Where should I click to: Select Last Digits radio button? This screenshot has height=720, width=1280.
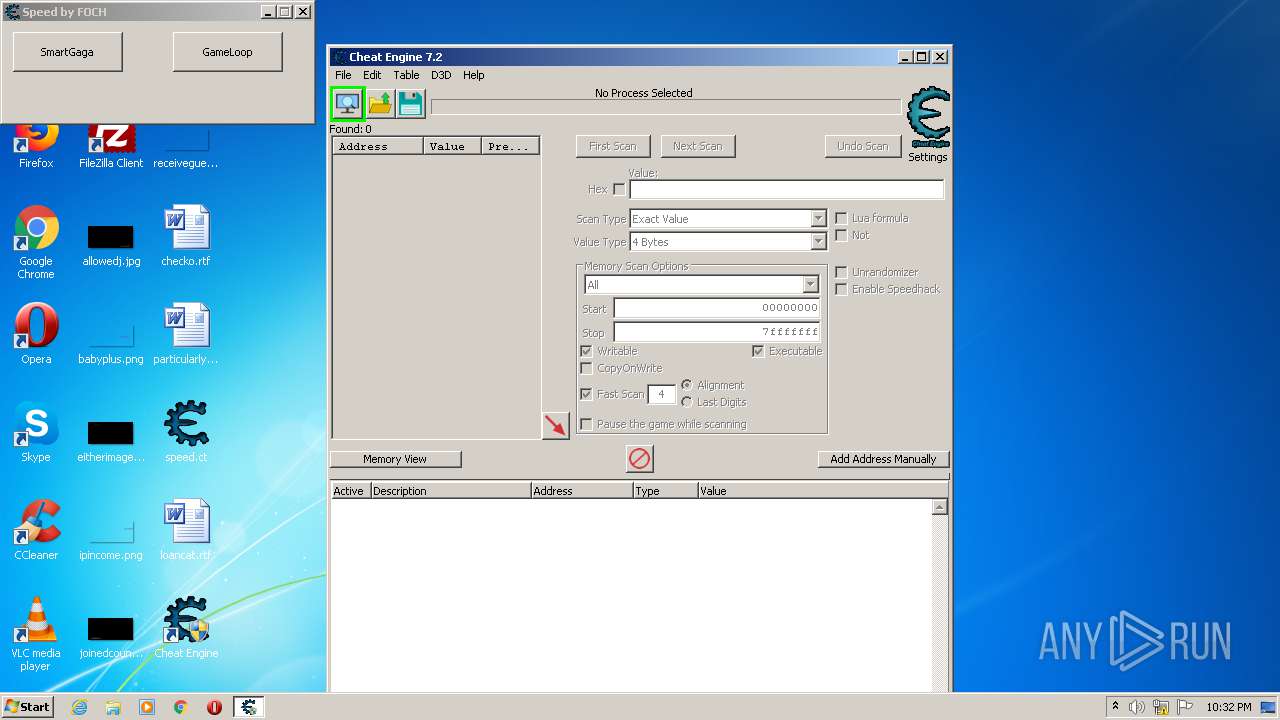(x=686, y=402)
